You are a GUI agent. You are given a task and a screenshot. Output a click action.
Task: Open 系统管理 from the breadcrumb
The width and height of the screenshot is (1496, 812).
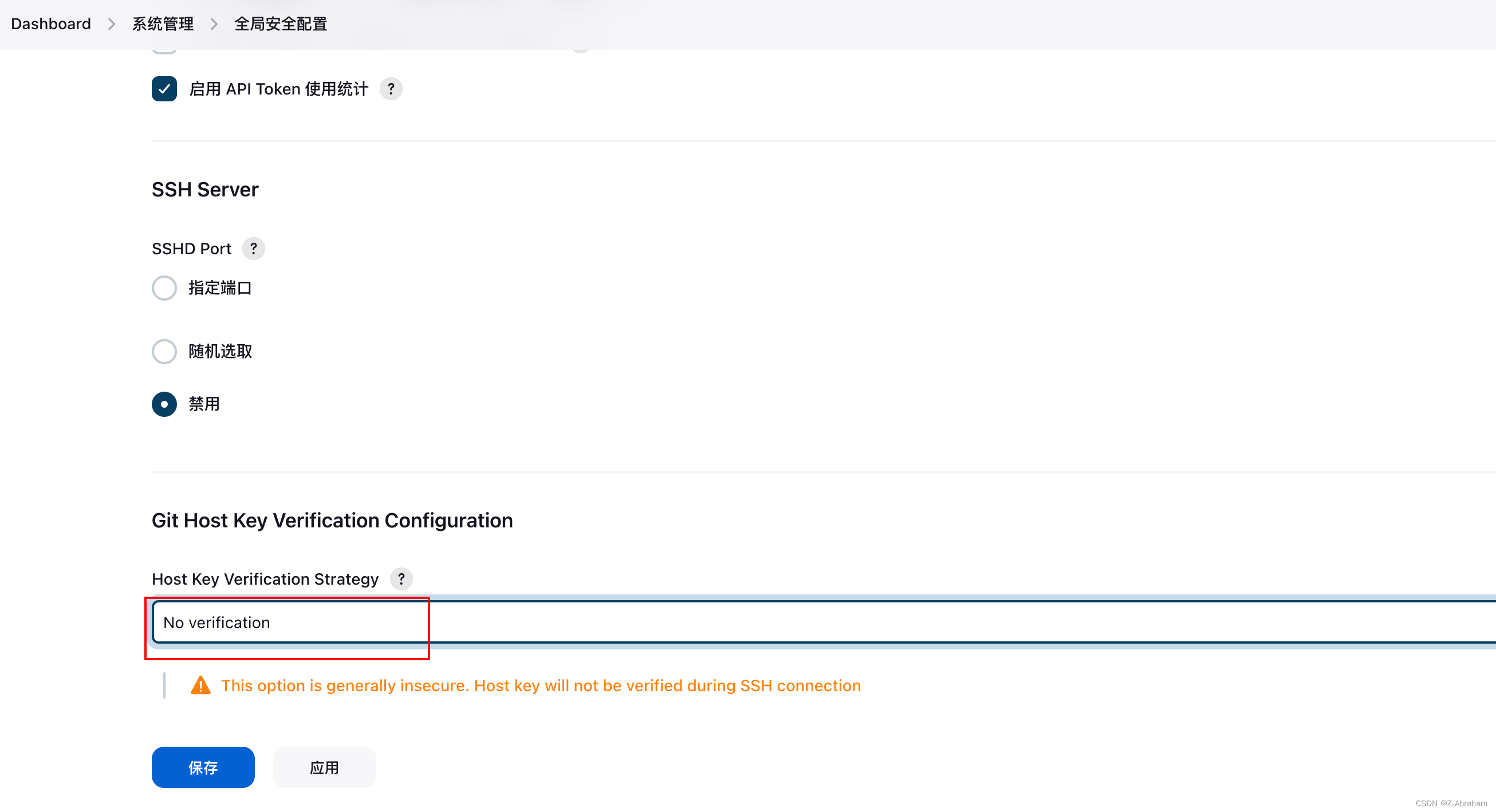click(162, 24)
